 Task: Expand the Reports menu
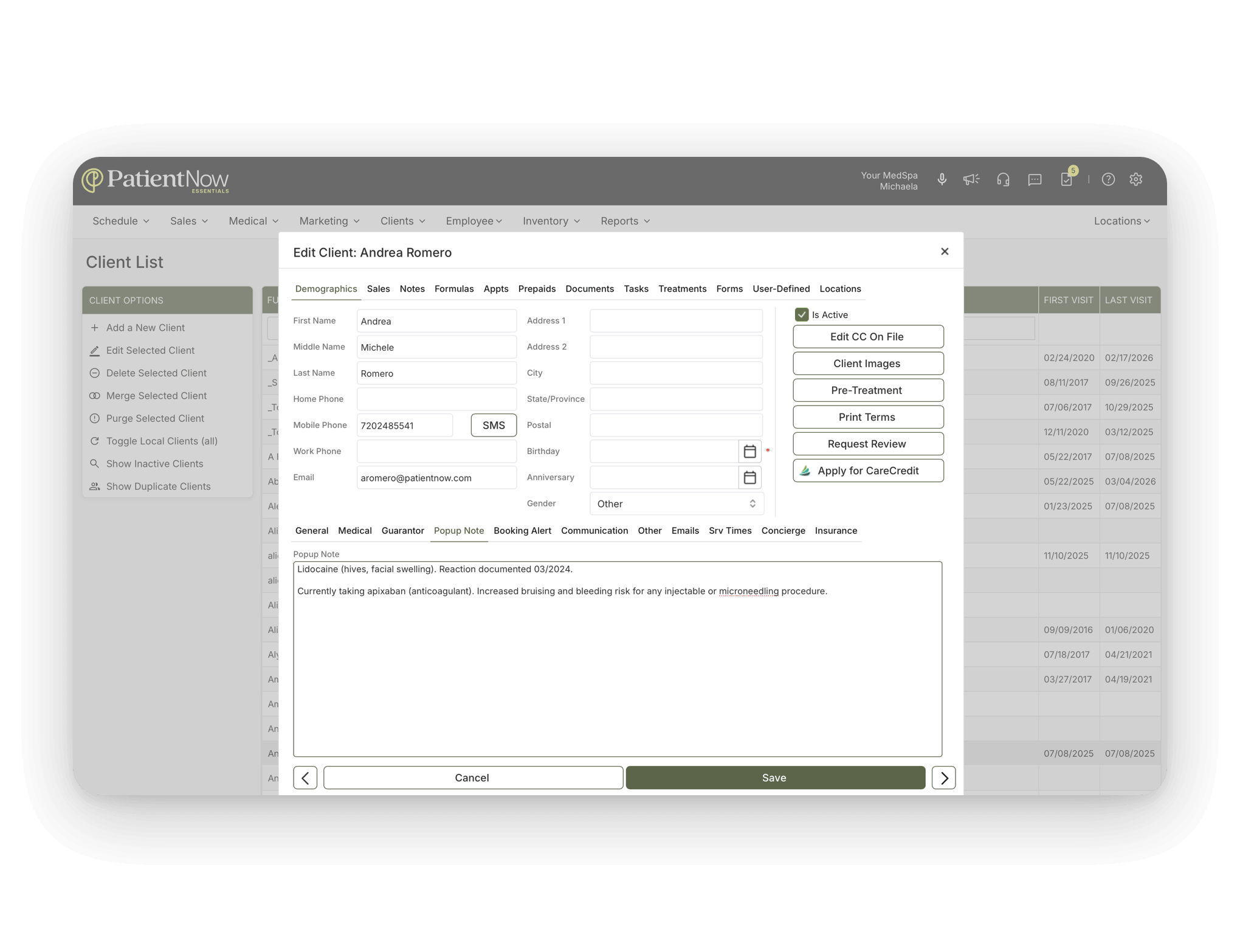pyautogui.click(x=625, y=221)
